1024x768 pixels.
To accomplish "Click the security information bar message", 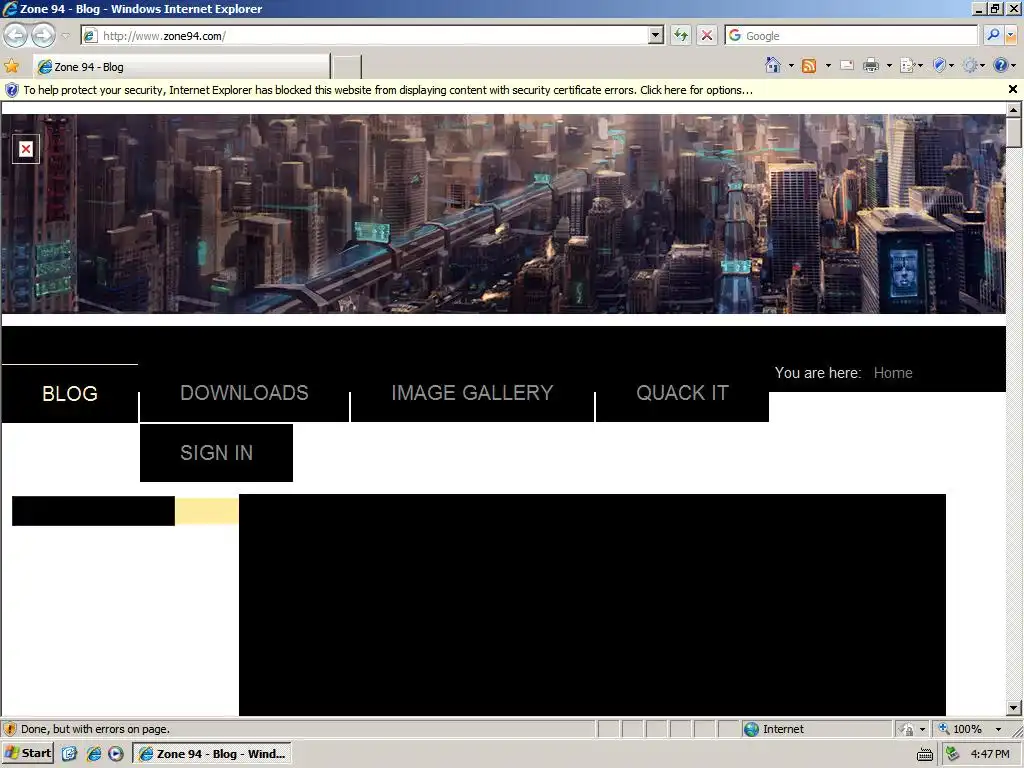I will point(388,90).
